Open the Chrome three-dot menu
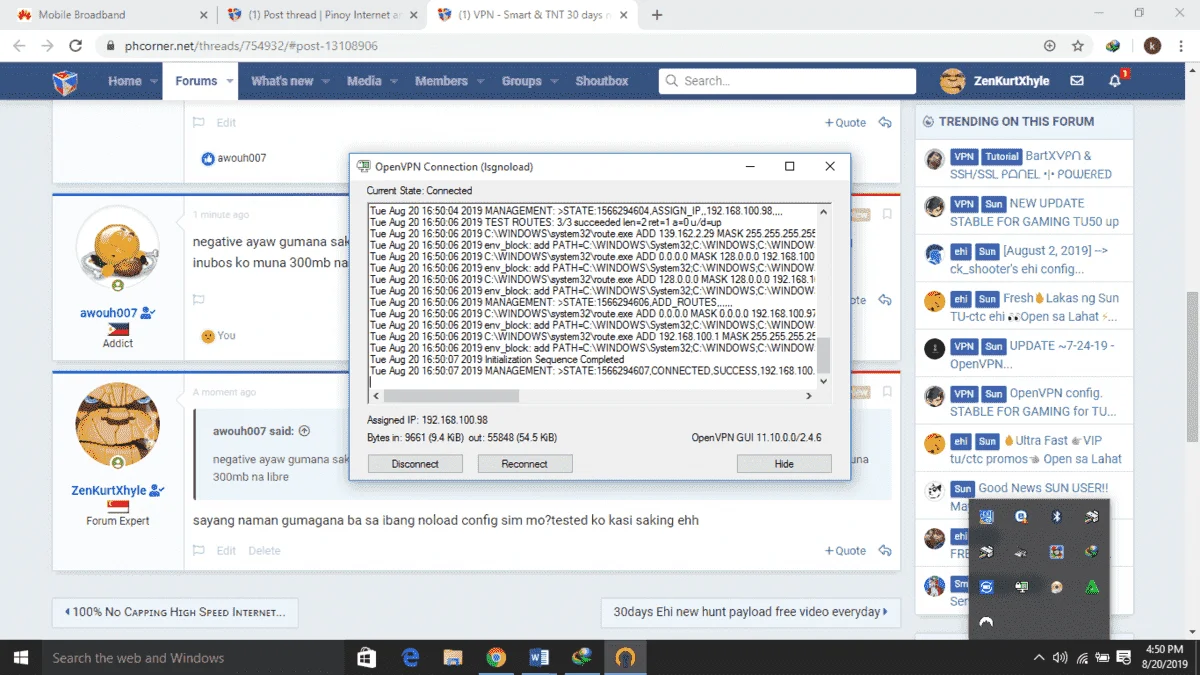Image resolution: width=1200 pixels, height=675 pixels. pyautogui.click(x=1182, y=46)
